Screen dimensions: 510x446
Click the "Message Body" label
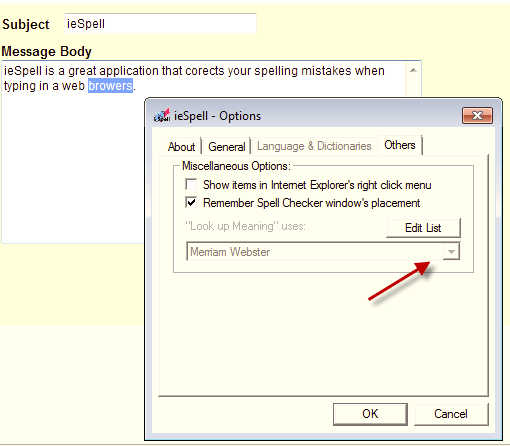(47, 52)
